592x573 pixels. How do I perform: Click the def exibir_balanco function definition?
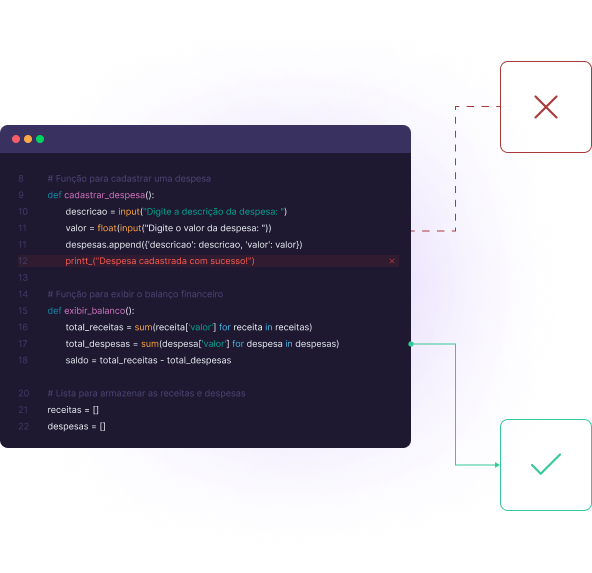click(91, 311)
